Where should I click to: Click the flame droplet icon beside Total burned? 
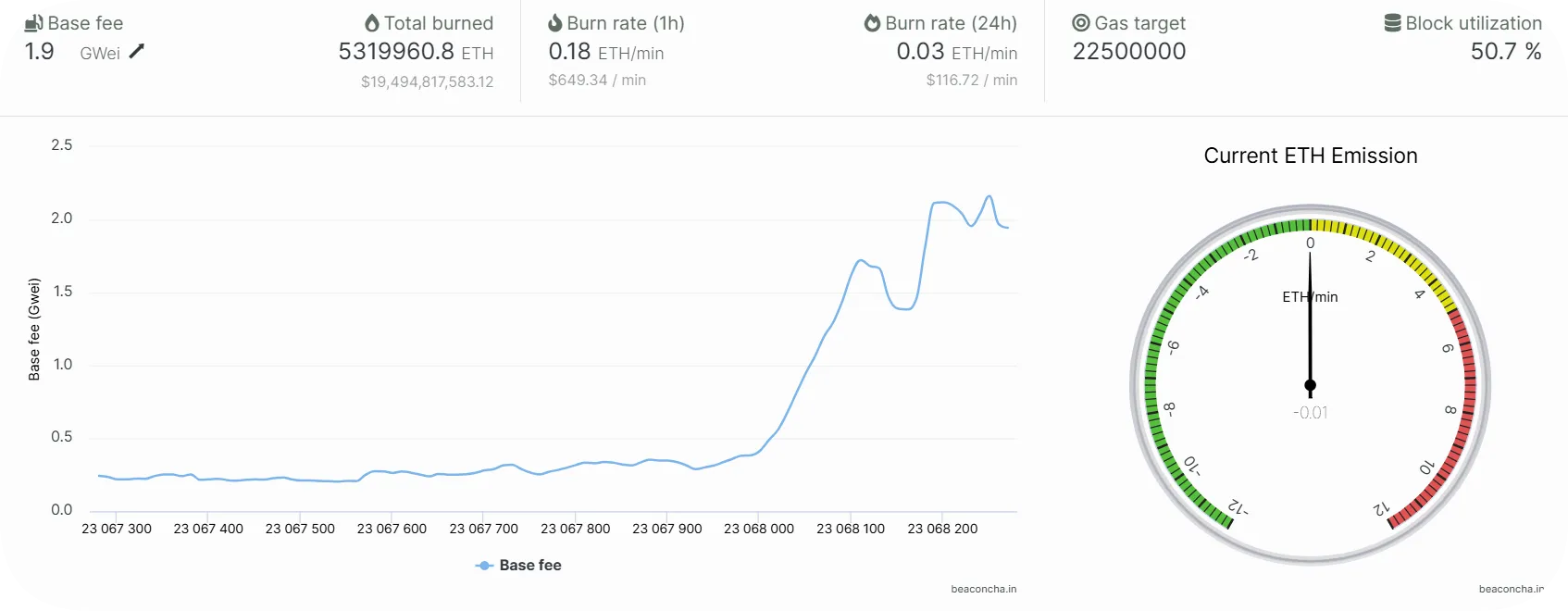click(x=372, y=23)
